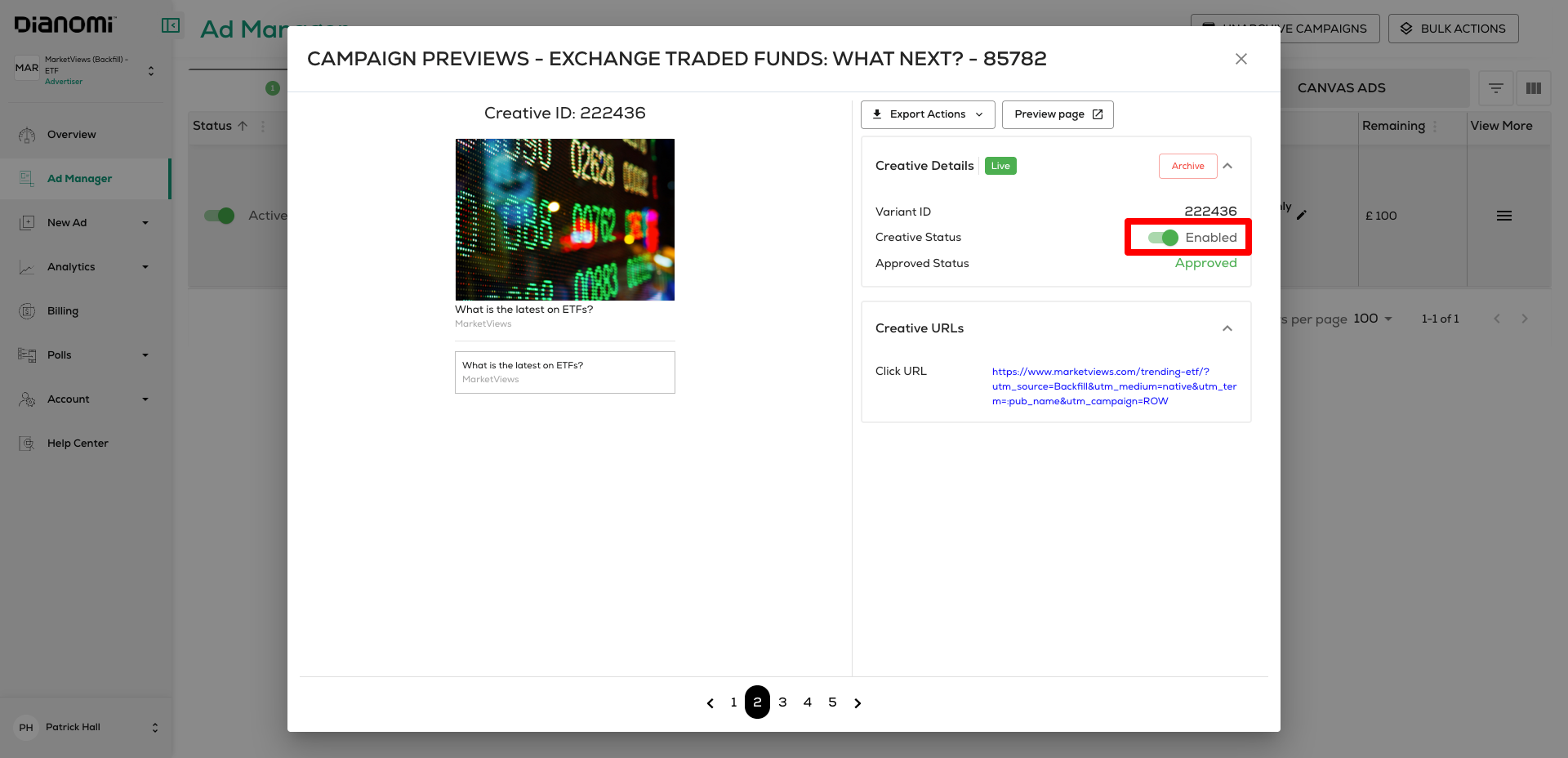Collapse the Creative URLs section

[x=1227, y=328]
